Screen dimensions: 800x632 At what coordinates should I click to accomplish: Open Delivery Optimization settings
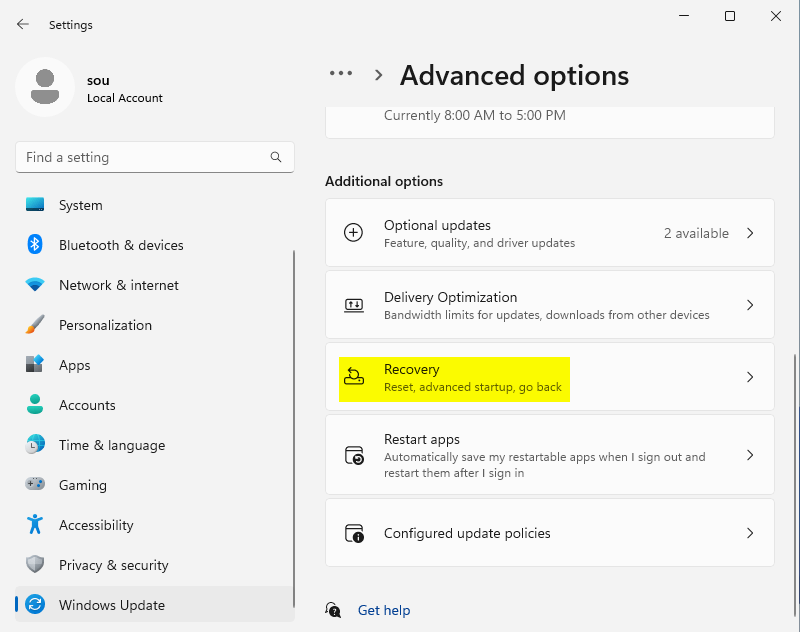coord(549,305)
